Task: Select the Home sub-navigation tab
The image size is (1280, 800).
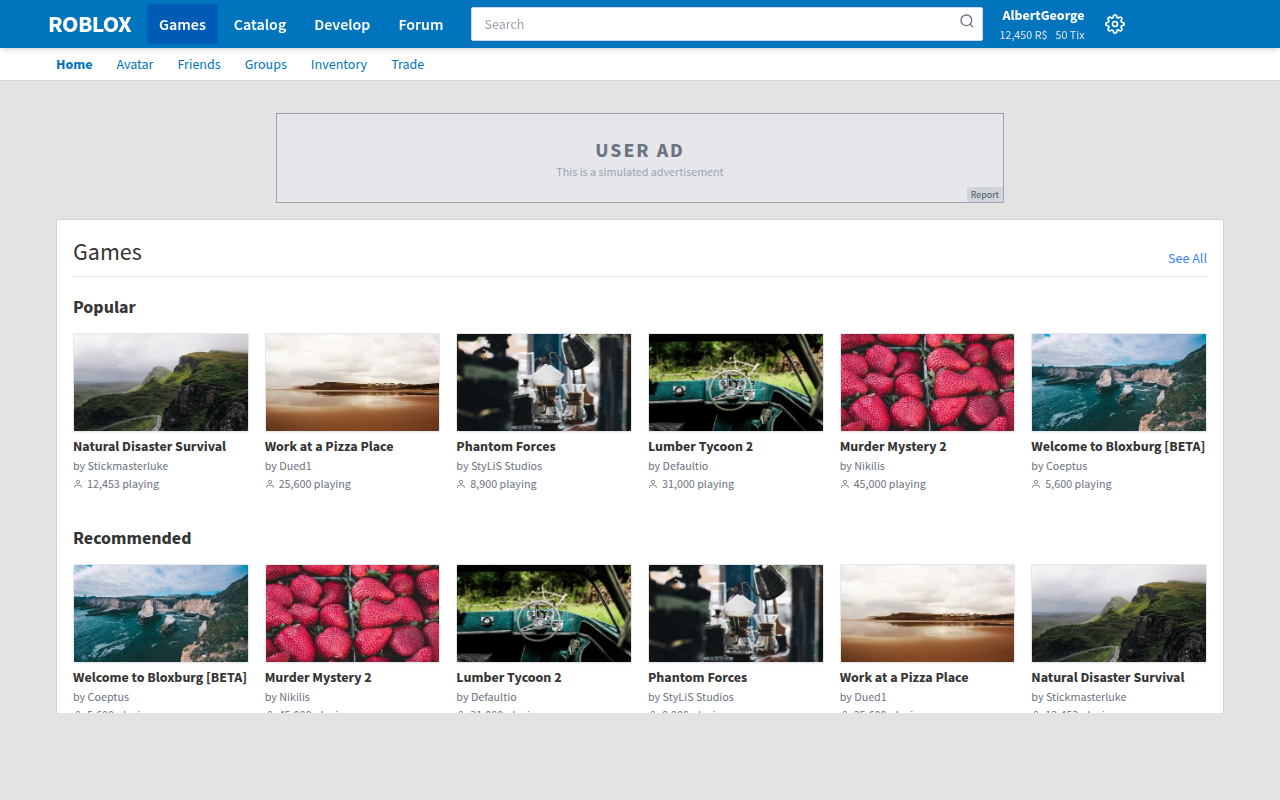Action: click(x=74, y=64)
